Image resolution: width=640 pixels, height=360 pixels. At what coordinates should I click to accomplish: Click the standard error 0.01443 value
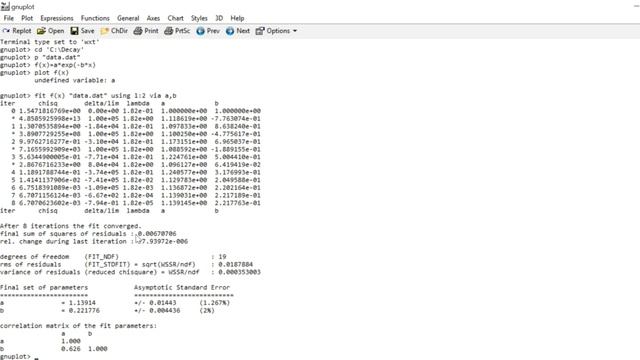click(163, 303)
